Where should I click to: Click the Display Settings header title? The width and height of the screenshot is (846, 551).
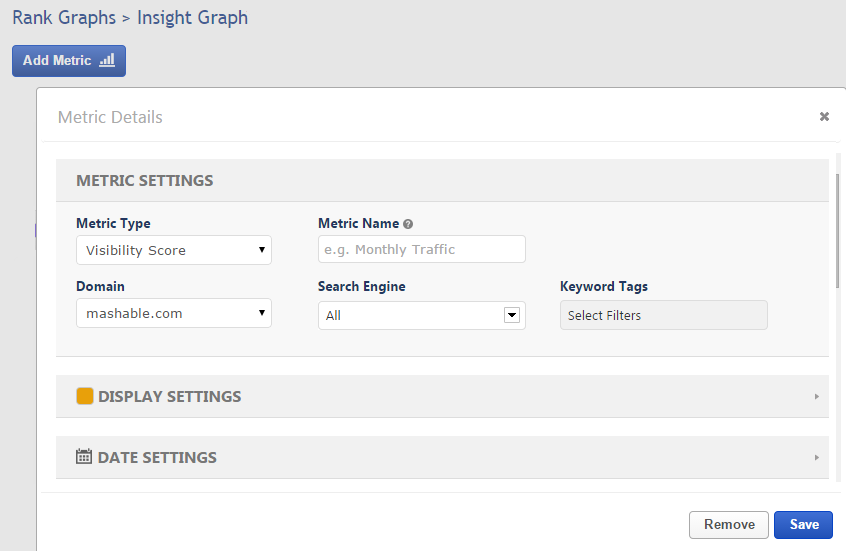point(169,397)
